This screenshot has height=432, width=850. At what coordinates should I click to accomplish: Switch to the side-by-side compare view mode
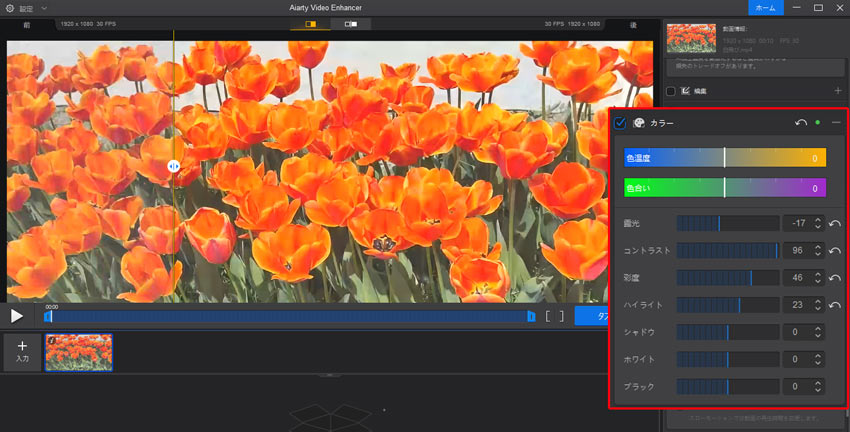[351, 24]
